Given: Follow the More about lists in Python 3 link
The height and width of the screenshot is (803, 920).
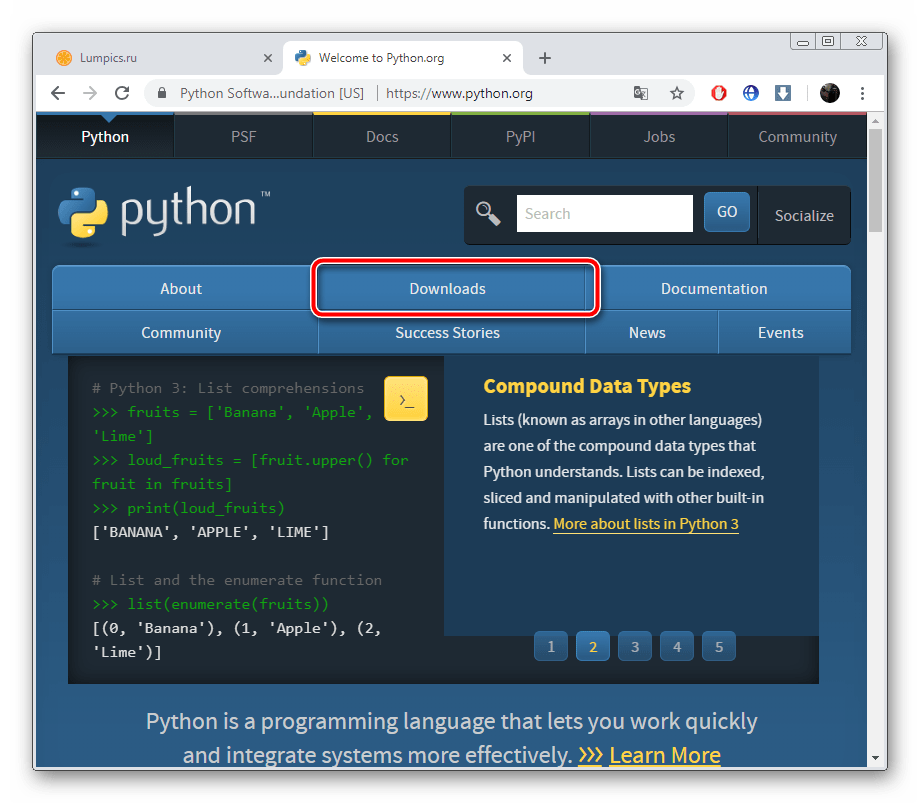Looking at the screenshot, I should pos(645,524).
